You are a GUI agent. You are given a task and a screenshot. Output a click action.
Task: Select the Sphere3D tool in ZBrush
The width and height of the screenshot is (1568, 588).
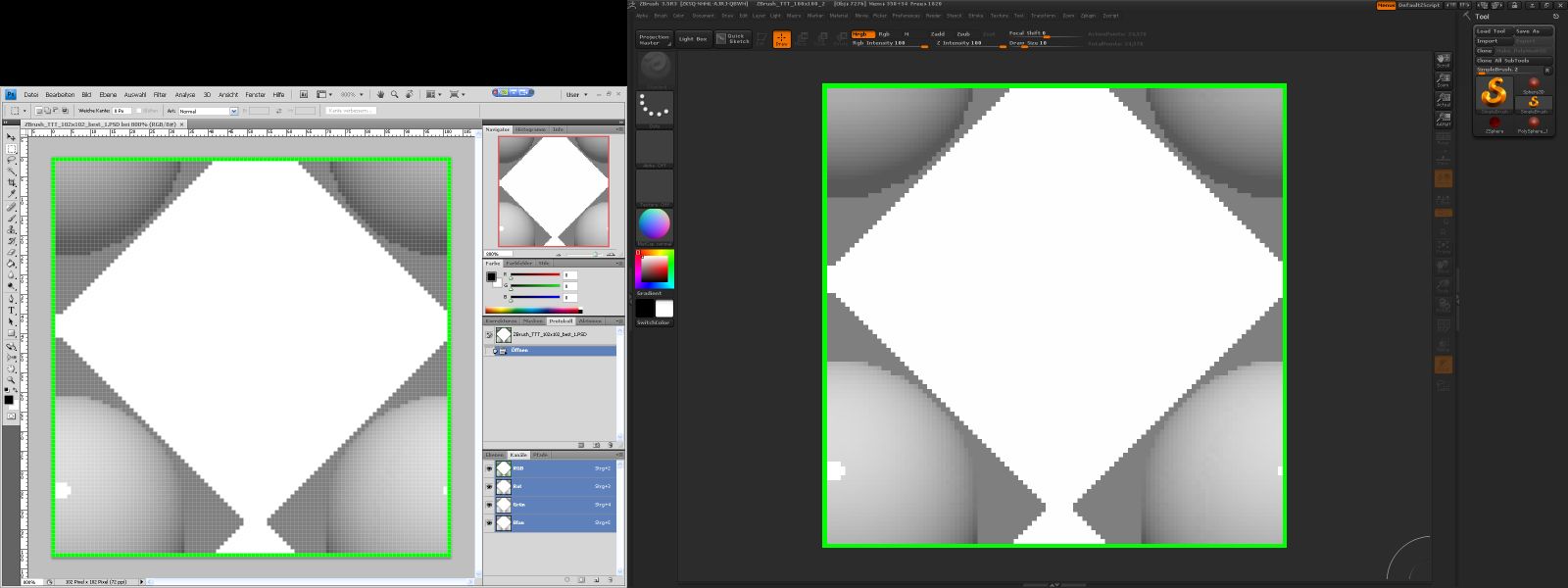click(1534, 85)
